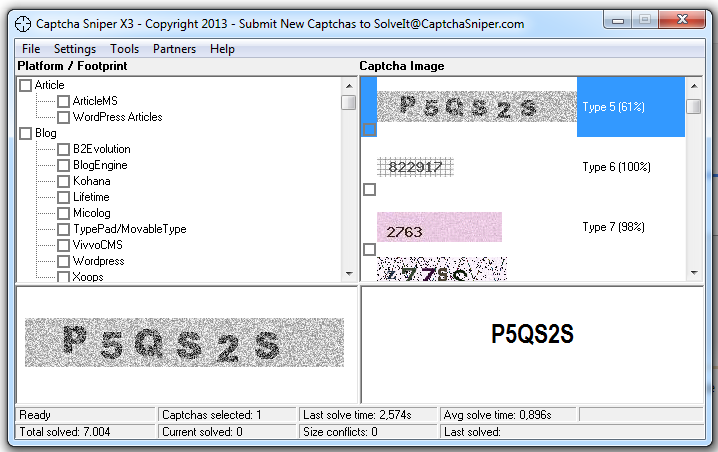
Task: Click the Captcha Image column header
Action: (x=402, y=66)
